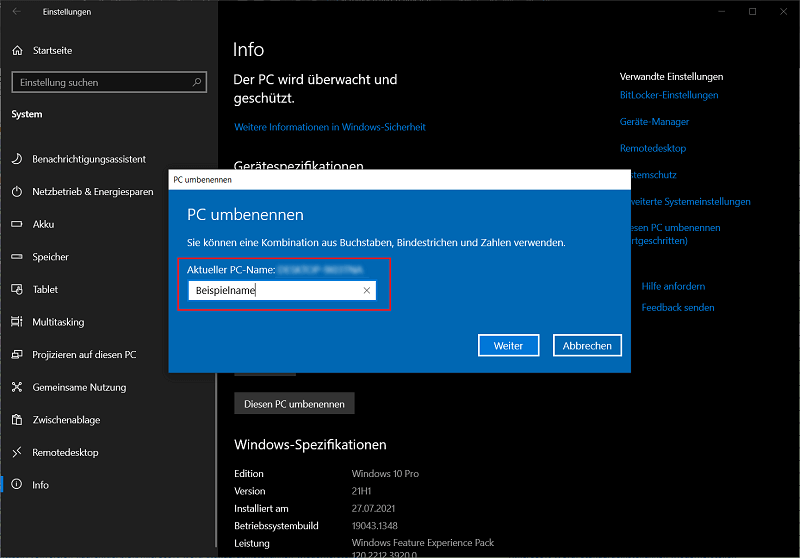Click the Diesen PC umbenennen button
Screen dimensions: 800x558
click(x=294, y=403)
